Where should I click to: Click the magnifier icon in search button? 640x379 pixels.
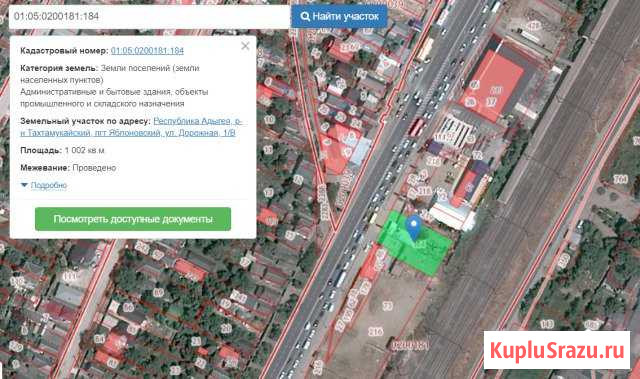pyautogui.click(x=305, y=16)
